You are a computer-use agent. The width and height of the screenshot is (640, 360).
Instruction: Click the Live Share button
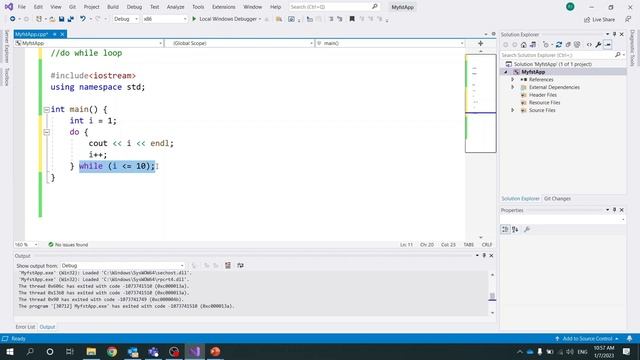(599, 20)
